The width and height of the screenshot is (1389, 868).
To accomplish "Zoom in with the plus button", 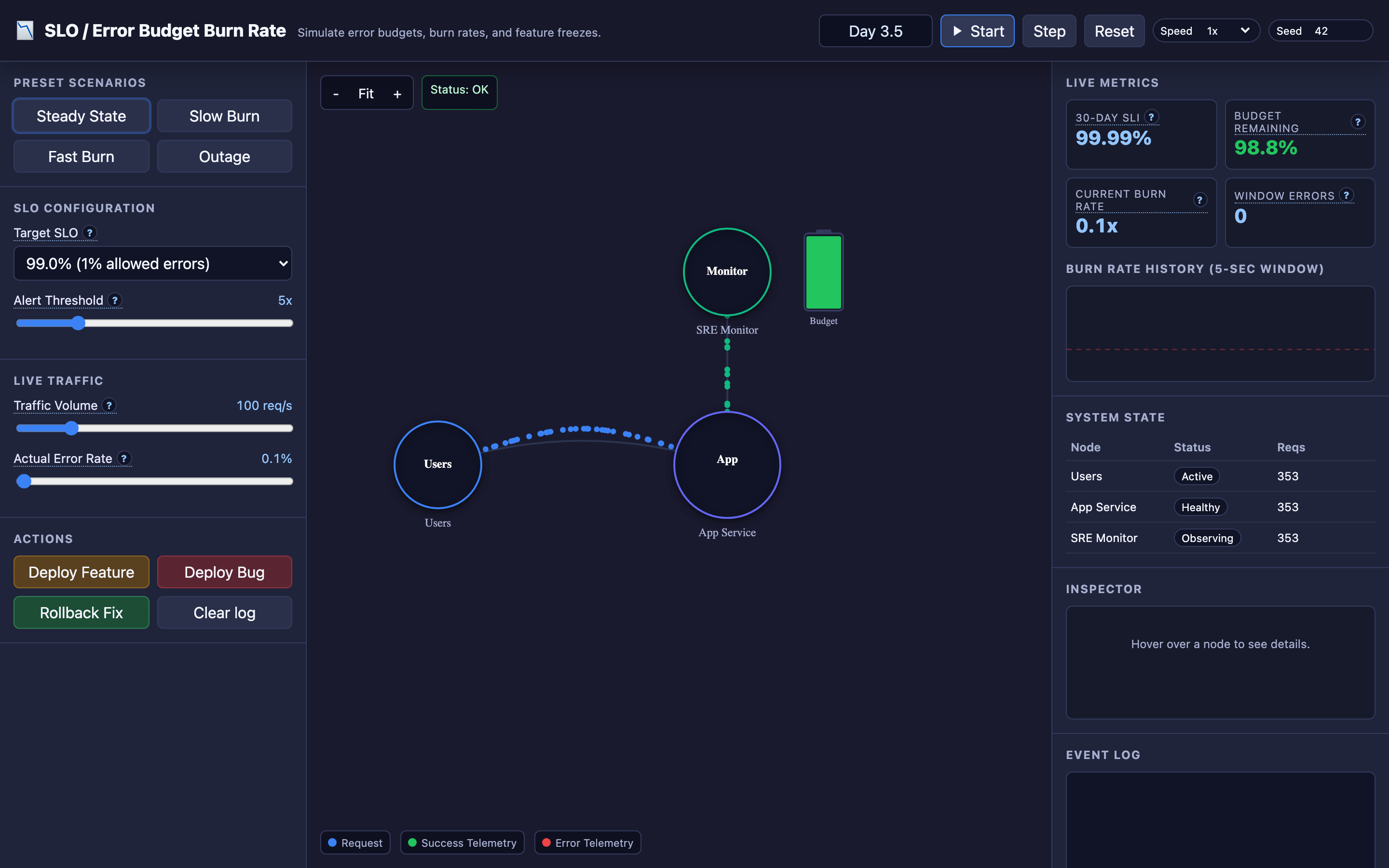I will coord(397,94).
